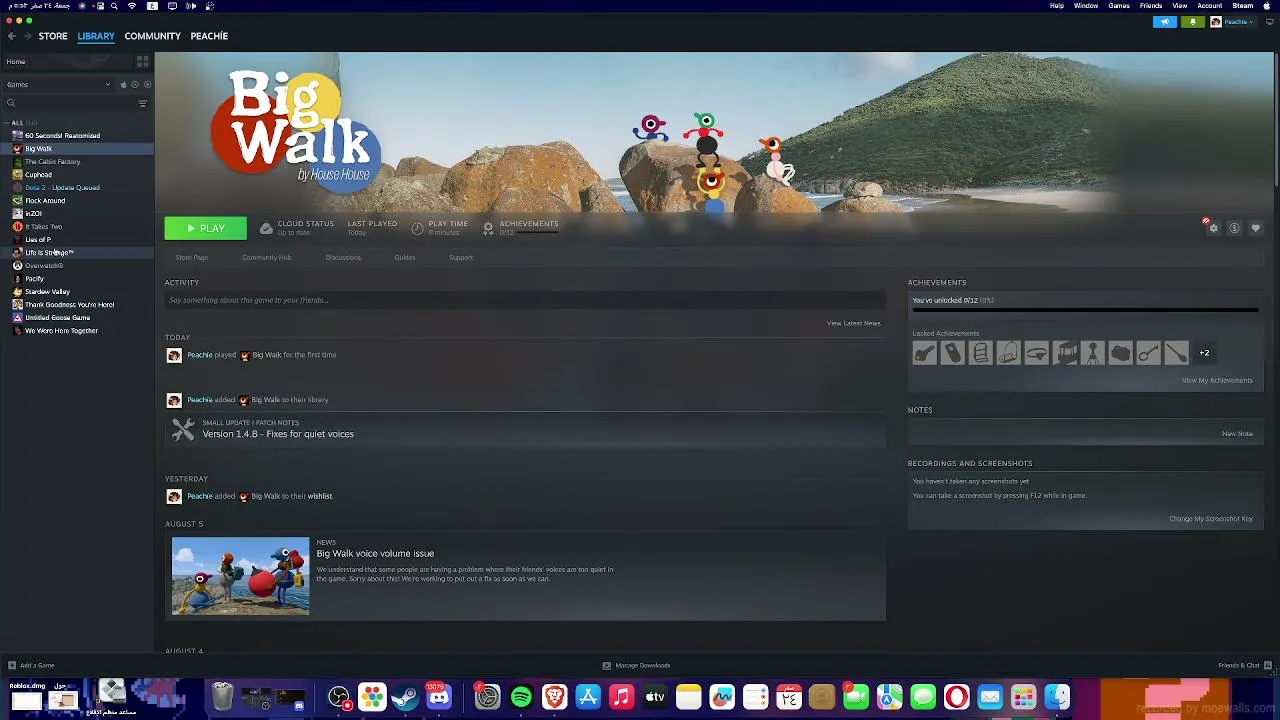This screenshot has width=1280, height=720.
Task: Open the Games menu in the menu bar
Action: click(x=1119, y=6)
